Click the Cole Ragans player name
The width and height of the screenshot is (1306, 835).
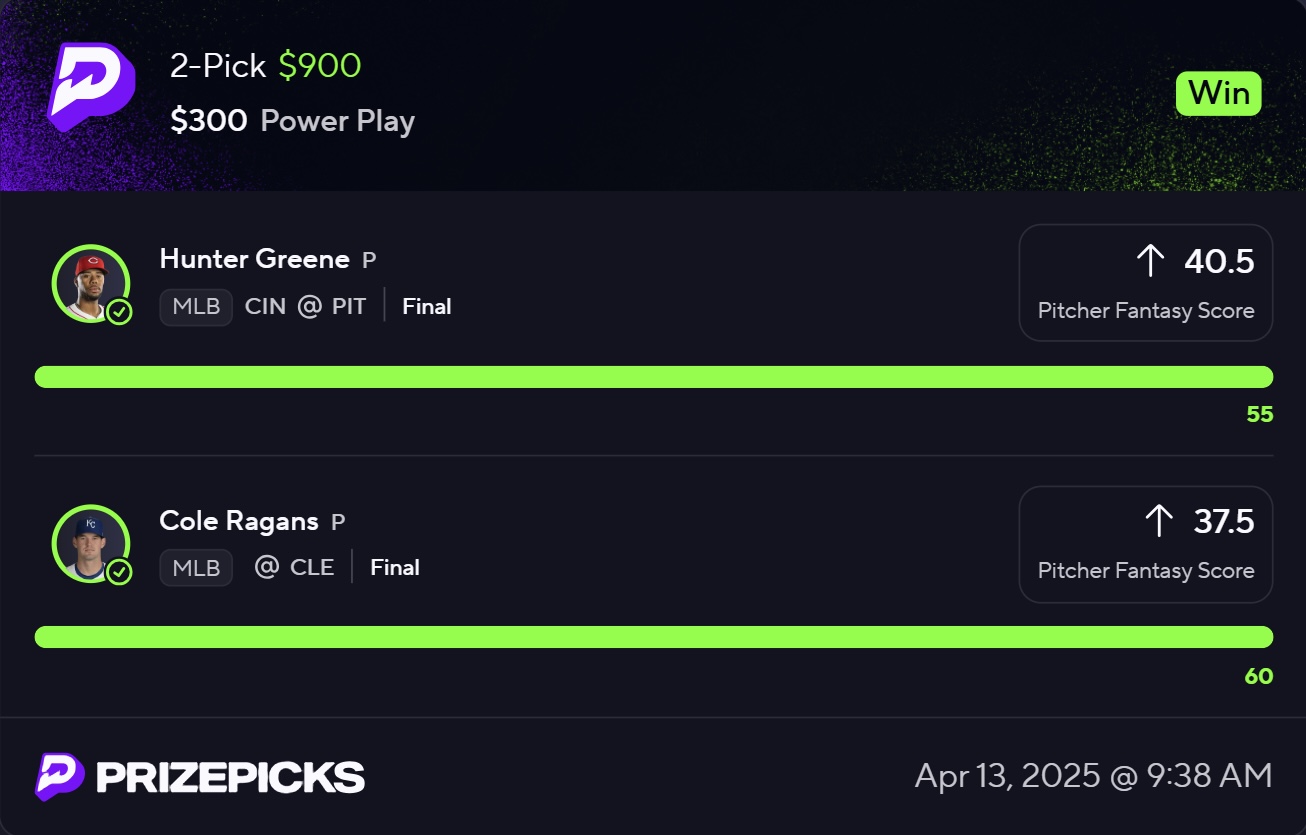click(x=239, y=521)
